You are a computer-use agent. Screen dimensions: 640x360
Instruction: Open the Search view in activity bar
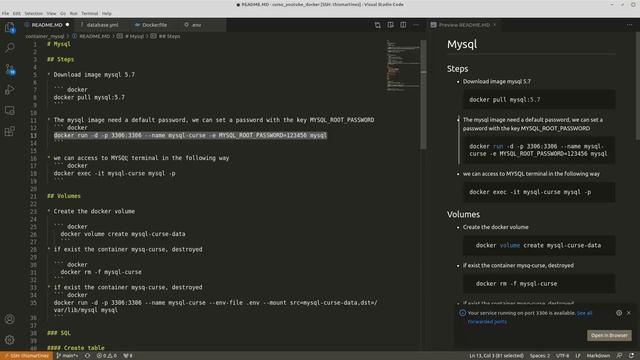pos(10,48)
